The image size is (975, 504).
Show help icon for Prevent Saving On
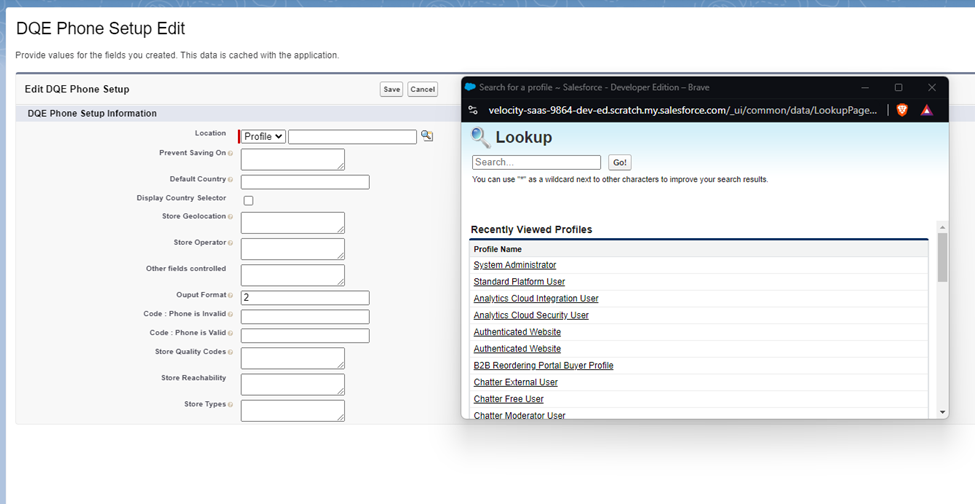pyautogui.click(x=231, y=153)
